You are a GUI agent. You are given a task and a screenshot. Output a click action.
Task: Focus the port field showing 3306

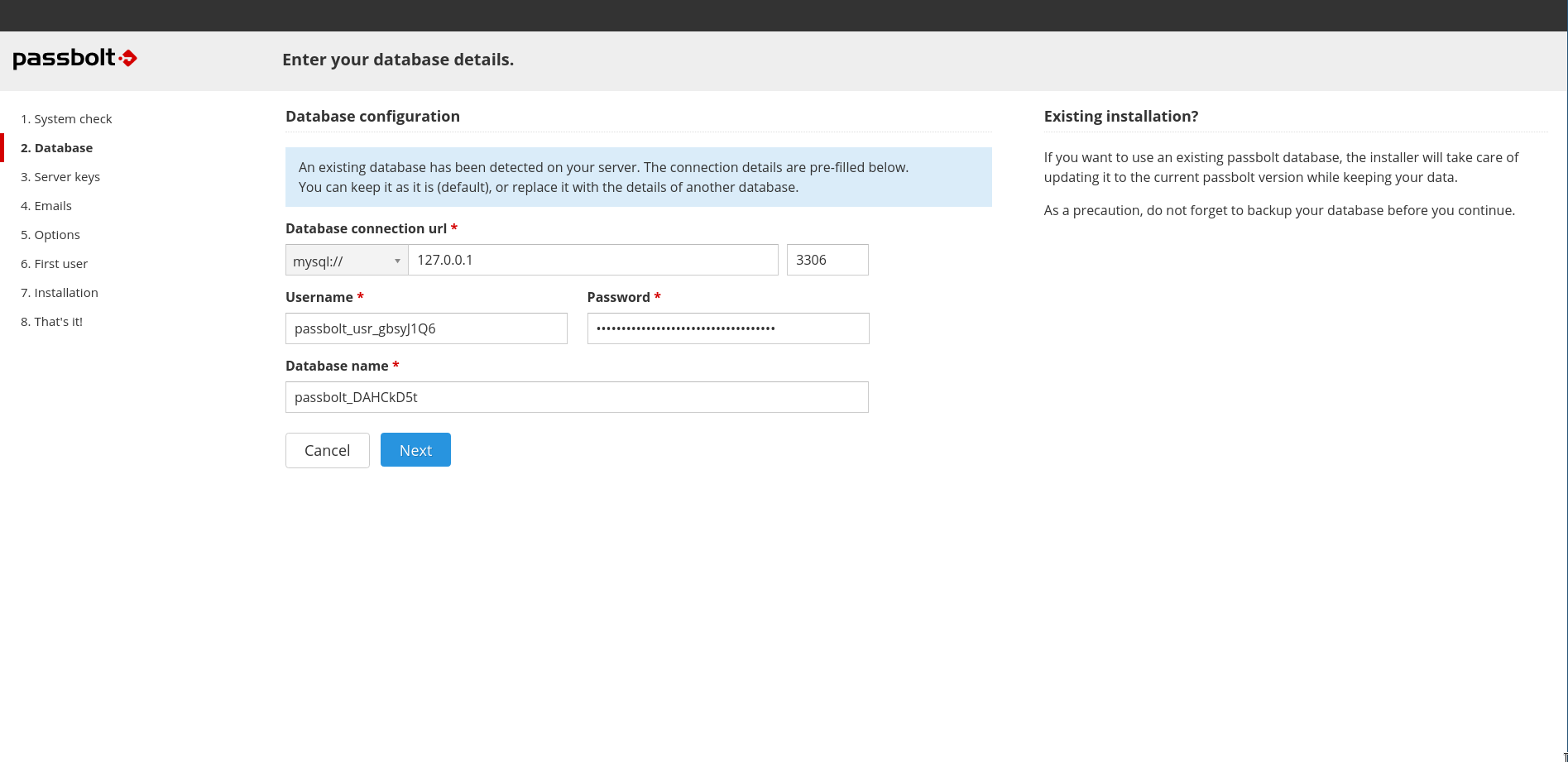(827, 260)
